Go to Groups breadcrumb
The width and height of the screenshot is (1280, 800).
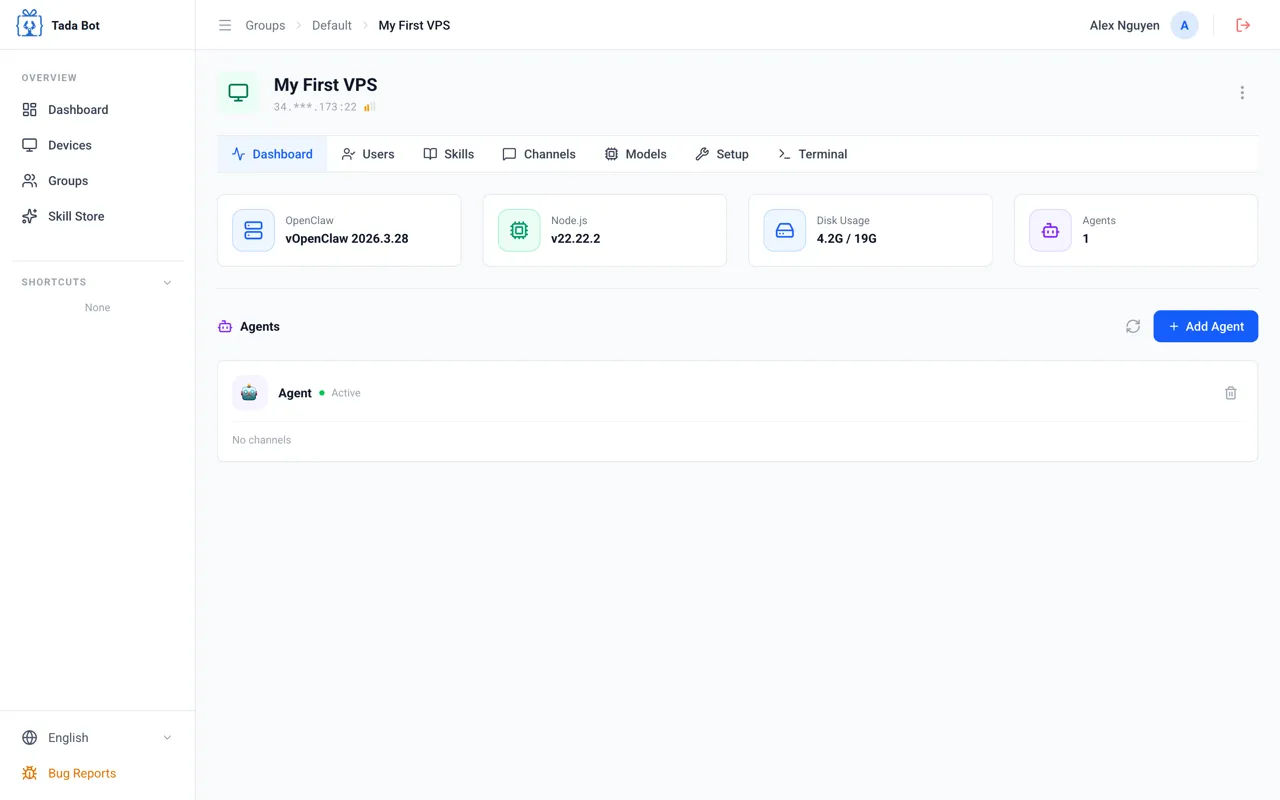click(265, 25)
